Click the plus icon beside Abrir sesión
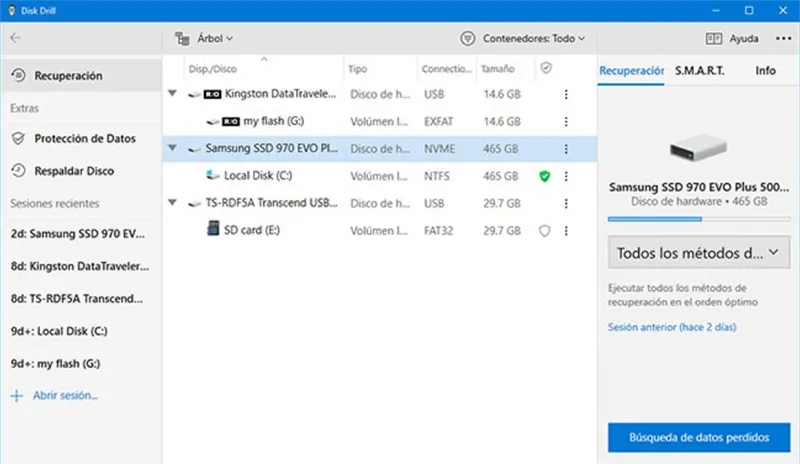Image resolution: width=800 pixels, height=464 pixels. pyautogui.click(x=17, y=396)
